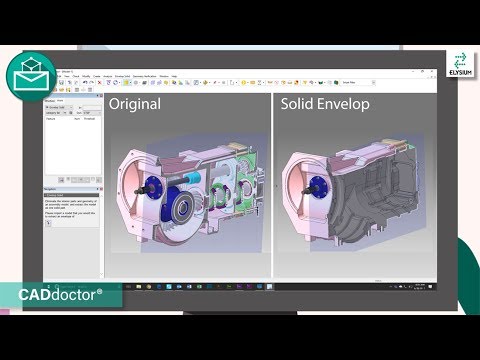Image resolution: width=480 pixels, height=360 pixels.
Task: Click the Redo arrow toolbar icon
Action: click(x=91, y=83)
